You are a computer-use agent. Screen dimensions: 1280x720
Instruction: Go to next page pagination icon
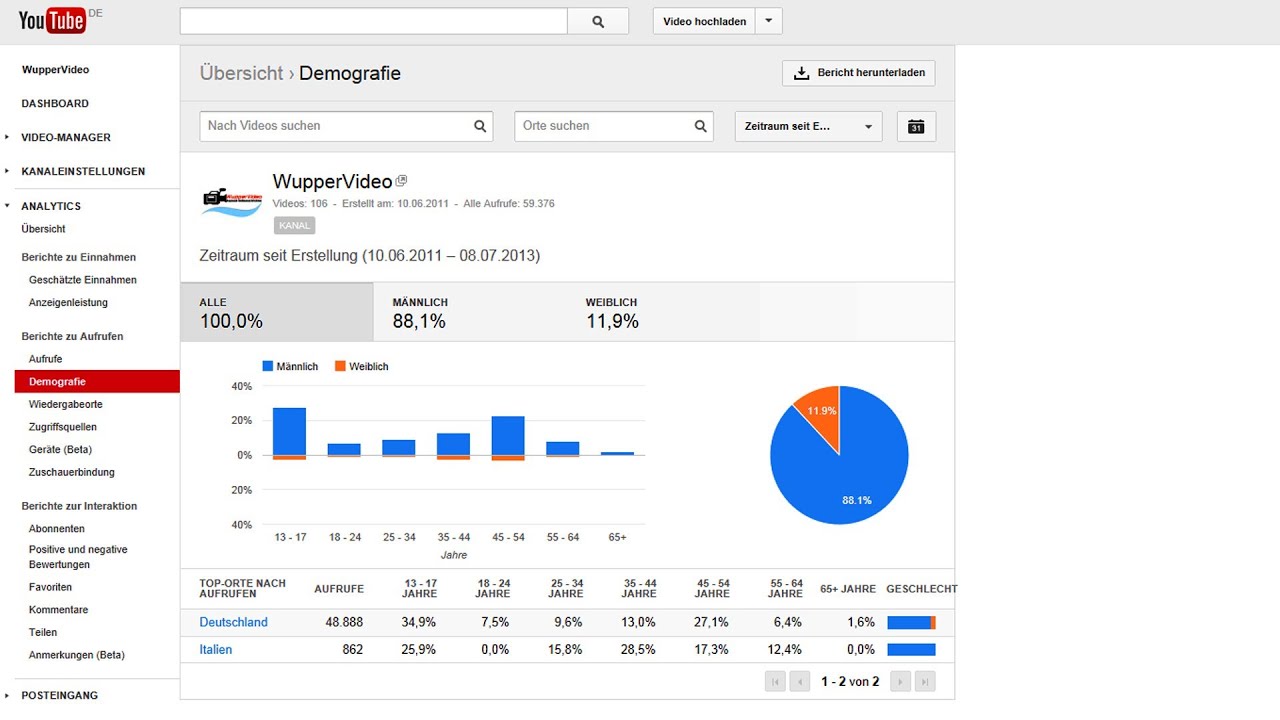[901, 681]
